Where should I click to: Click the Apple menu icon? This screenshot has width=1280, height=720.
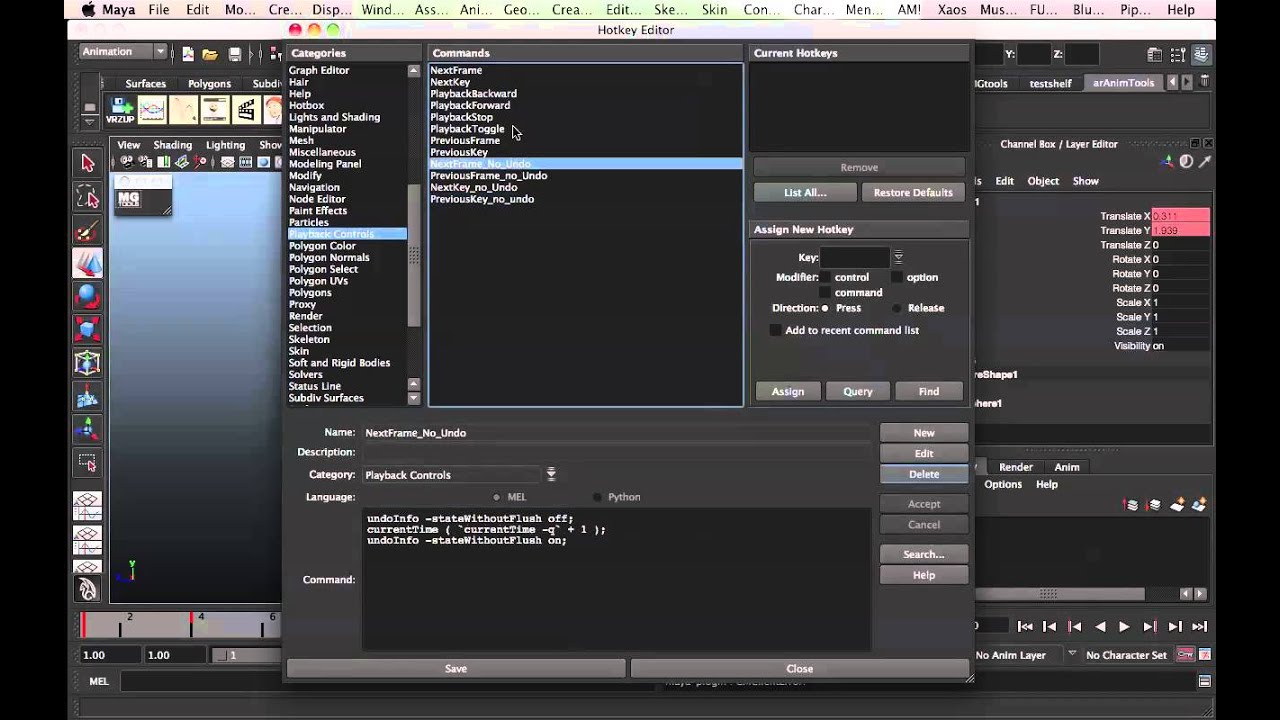(88, 10)
